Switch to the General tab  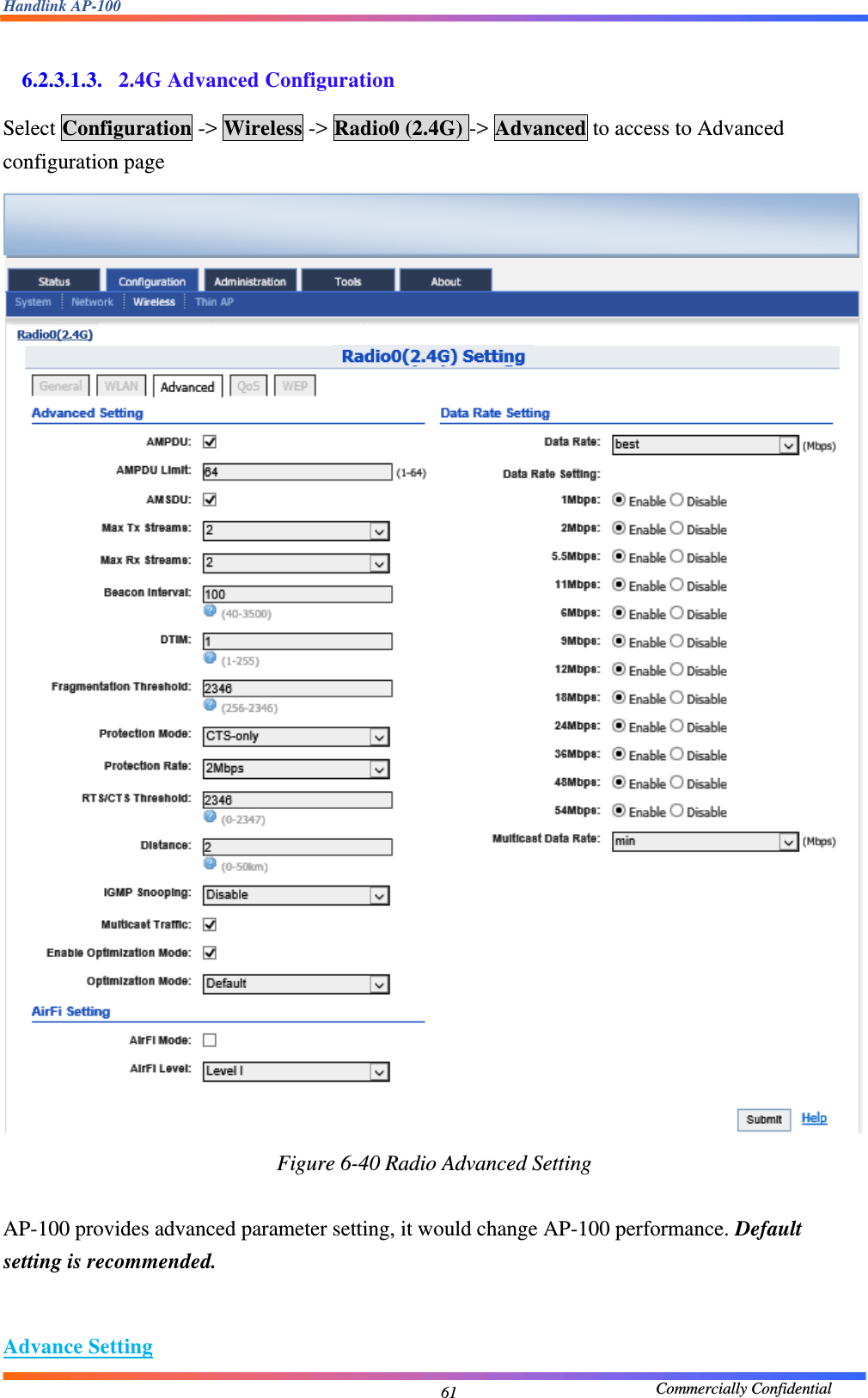tap(60, 386)
